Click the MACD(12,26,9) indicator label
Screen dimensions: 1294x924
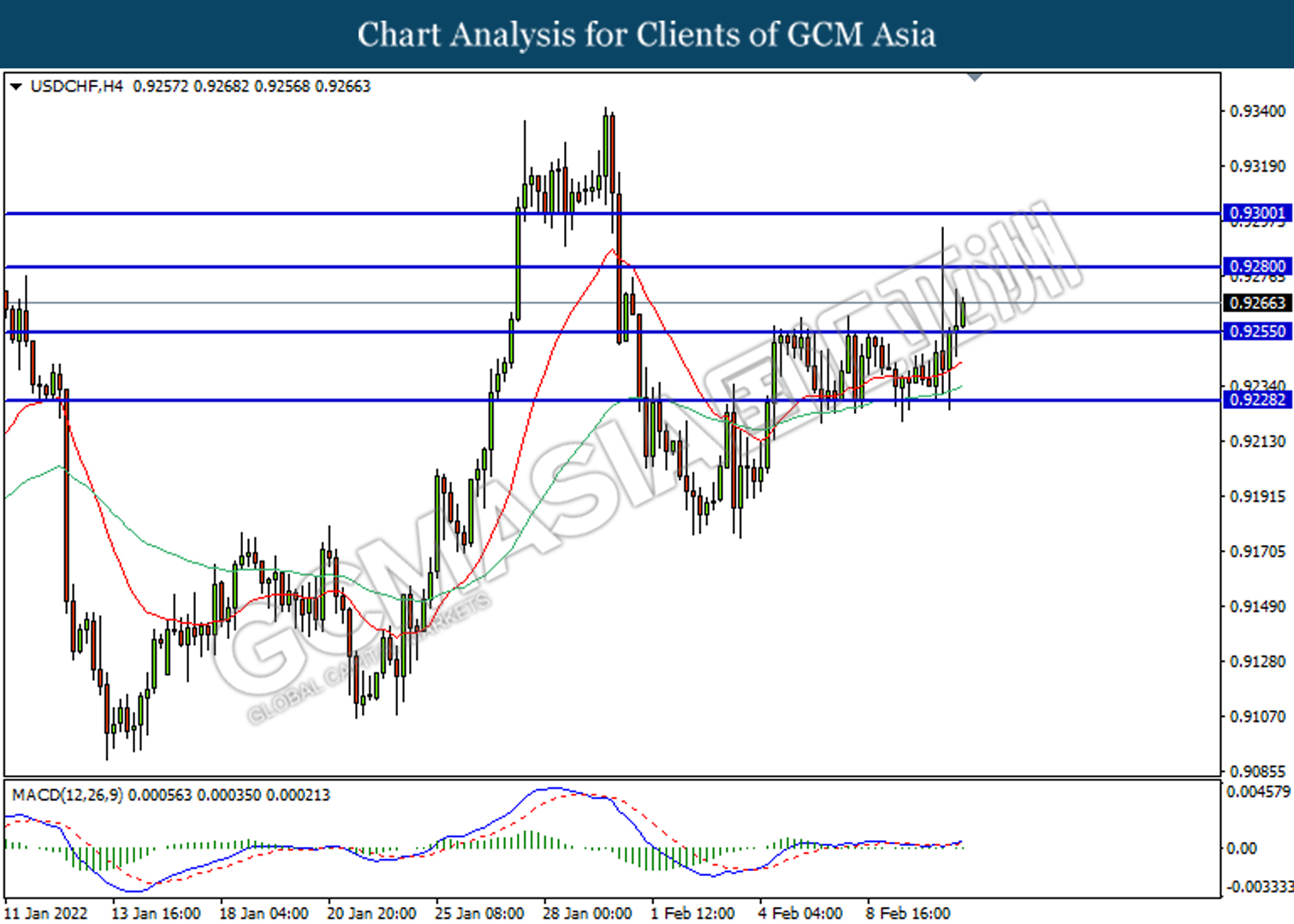point(68,795)
